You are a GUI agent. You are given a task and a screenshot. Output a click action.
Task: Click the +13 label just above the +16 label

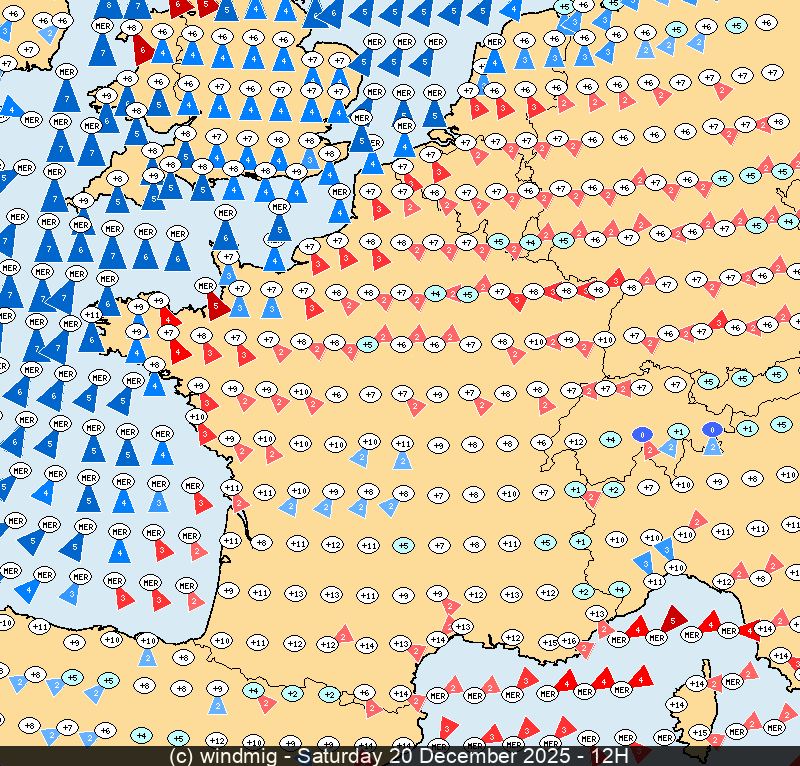[x=596, y=613]
